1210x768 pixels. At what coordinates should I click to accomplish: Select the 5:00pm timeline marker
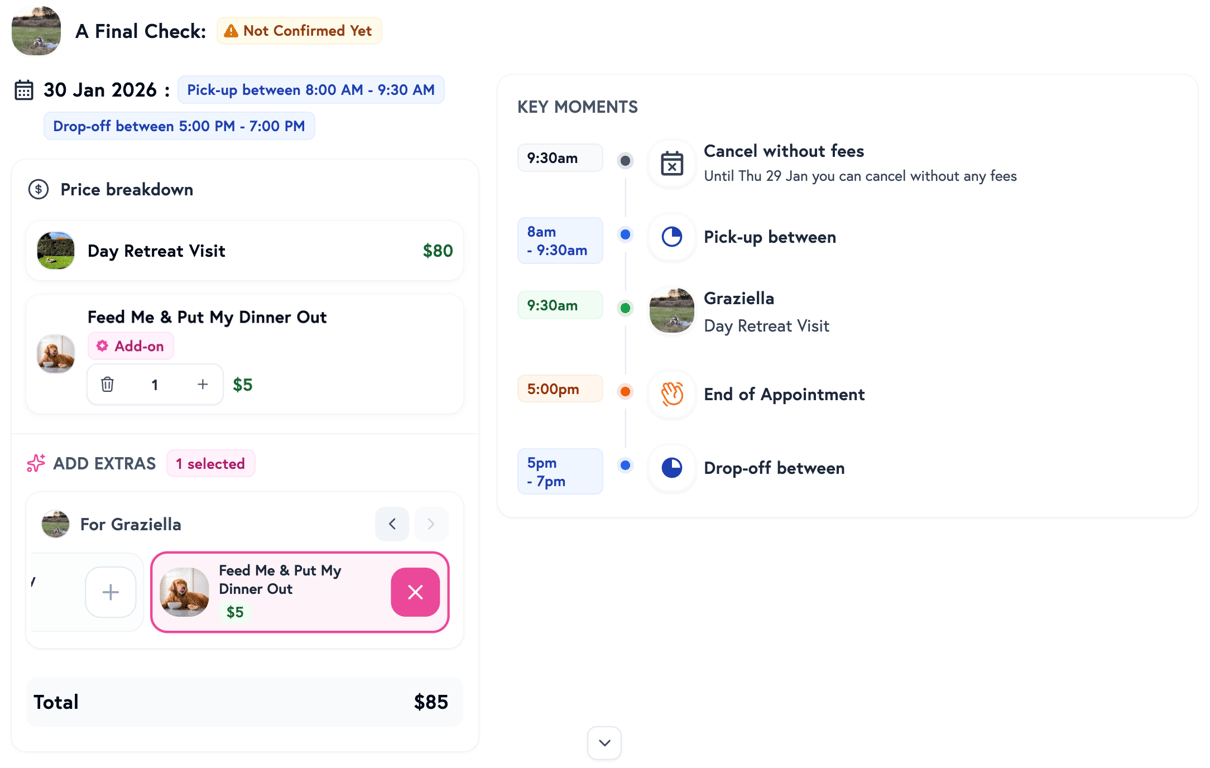tap(560, 389)
